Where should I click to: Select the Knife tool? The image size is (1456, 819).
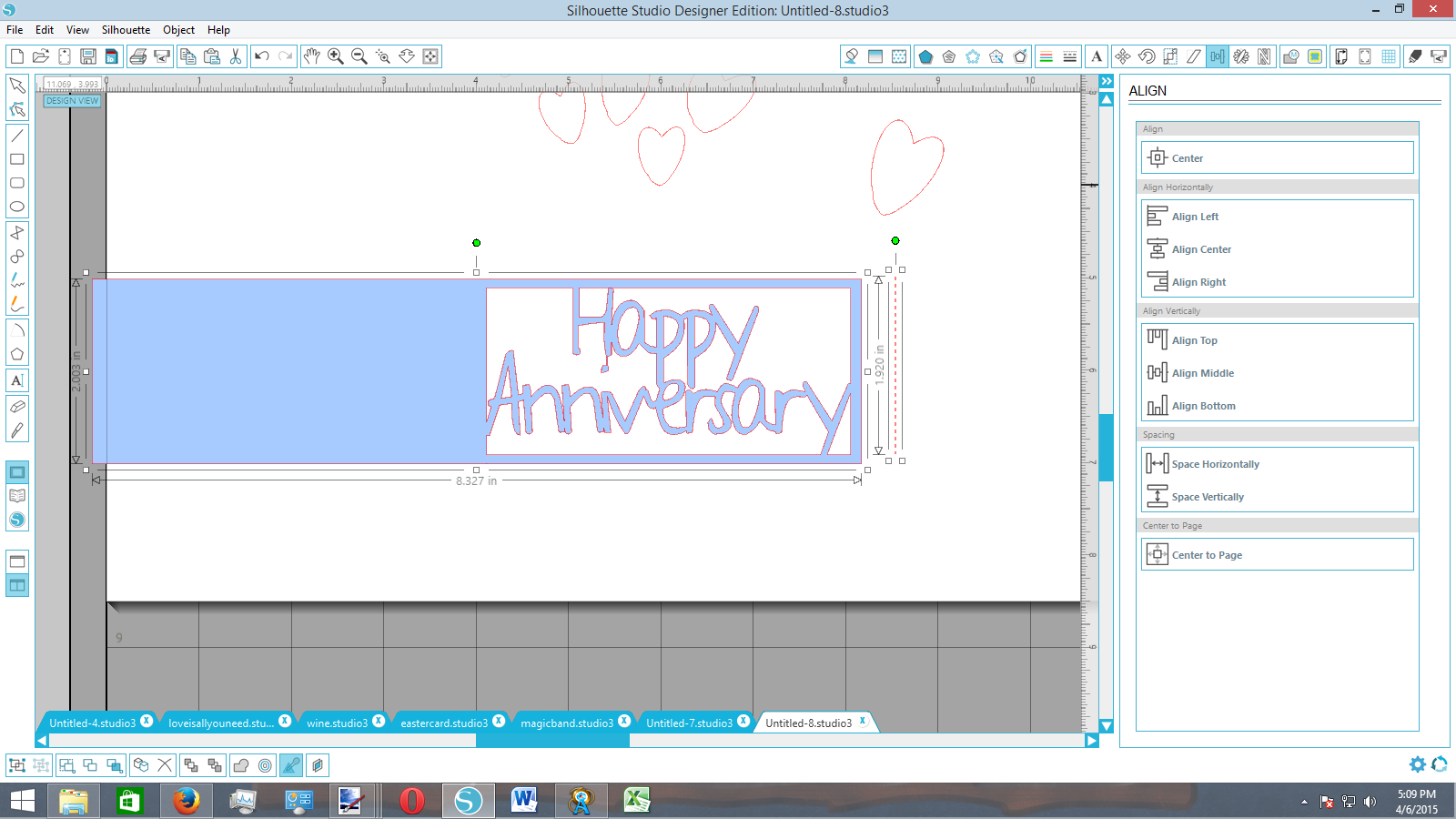click(17, 430)
